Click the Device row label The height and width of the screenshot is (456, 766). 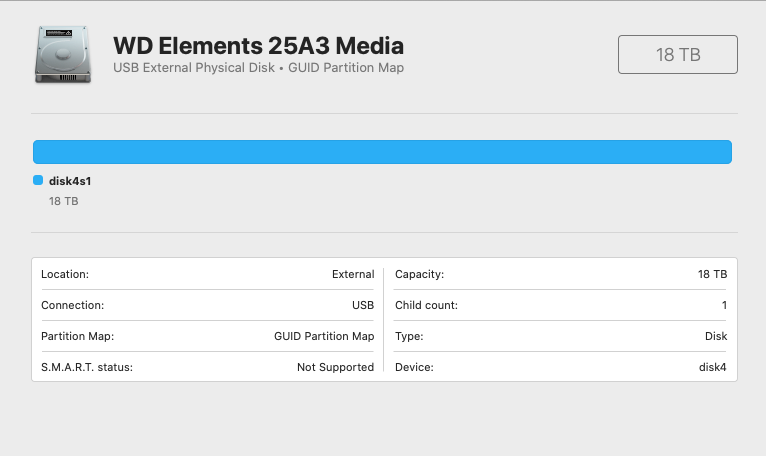[x=414, y=367]
